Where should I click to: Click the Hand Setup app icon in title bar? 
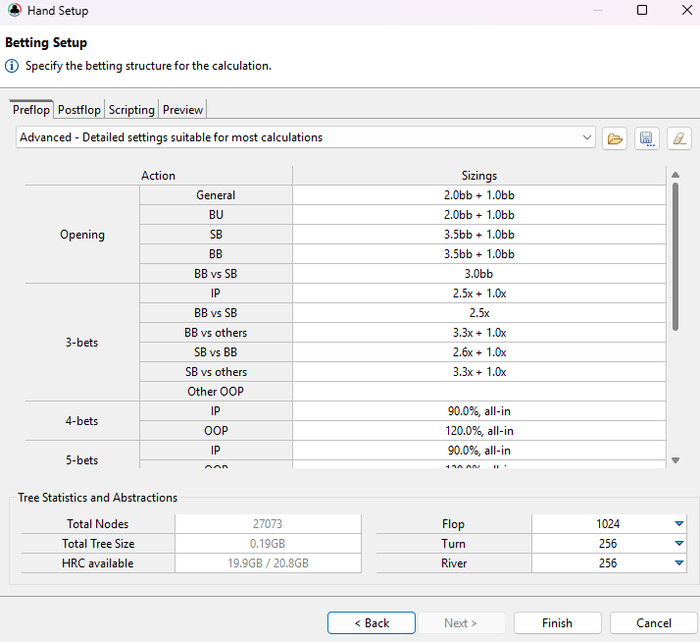[x=14, y=10]
